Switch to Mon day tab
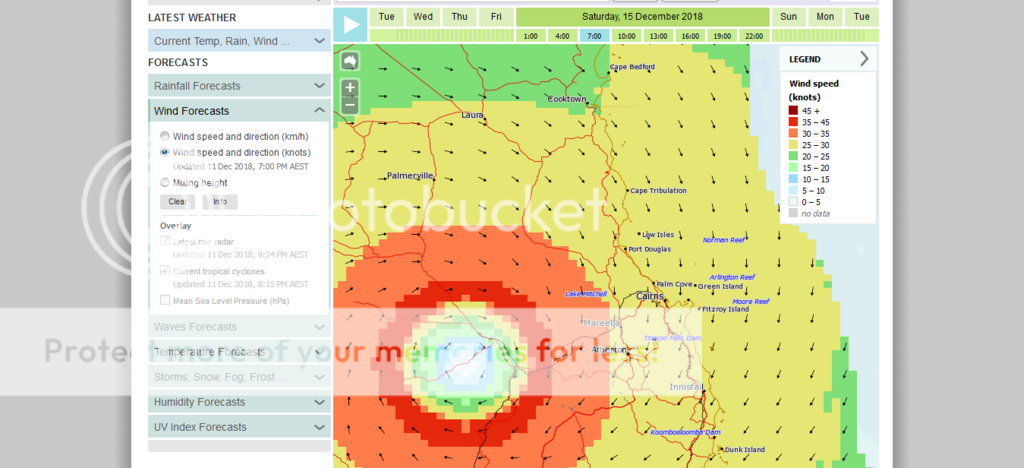The width and height of the screenshot is (1024, 468). (x=825, y=17)
